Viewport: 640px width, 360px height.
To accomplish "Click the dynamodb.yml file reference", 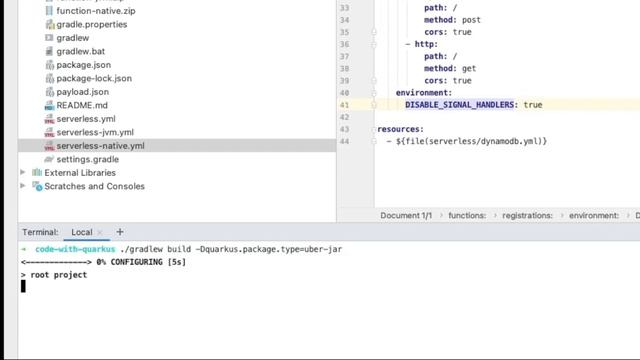I will [471, 141].
